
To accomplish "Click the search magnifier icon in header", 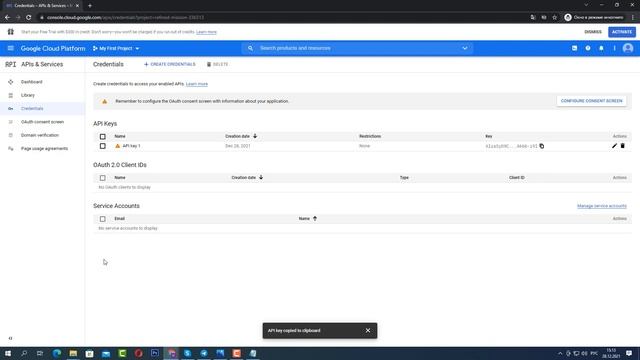I will click(250, 48).
